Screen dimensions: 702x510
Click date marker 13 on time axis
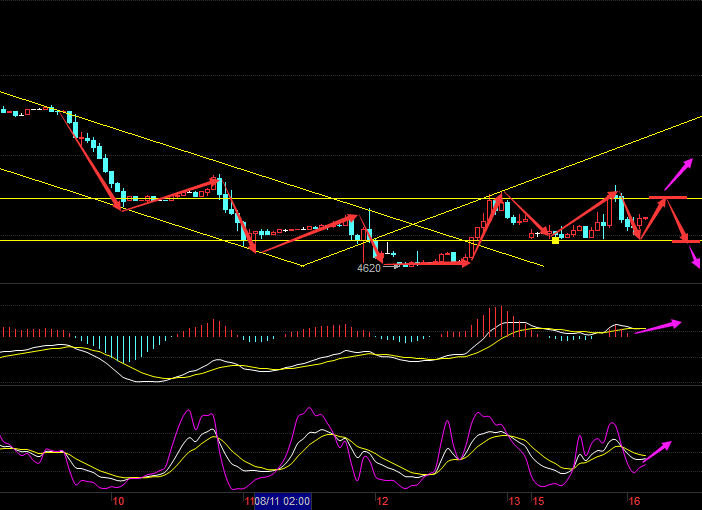click(513, 501)
